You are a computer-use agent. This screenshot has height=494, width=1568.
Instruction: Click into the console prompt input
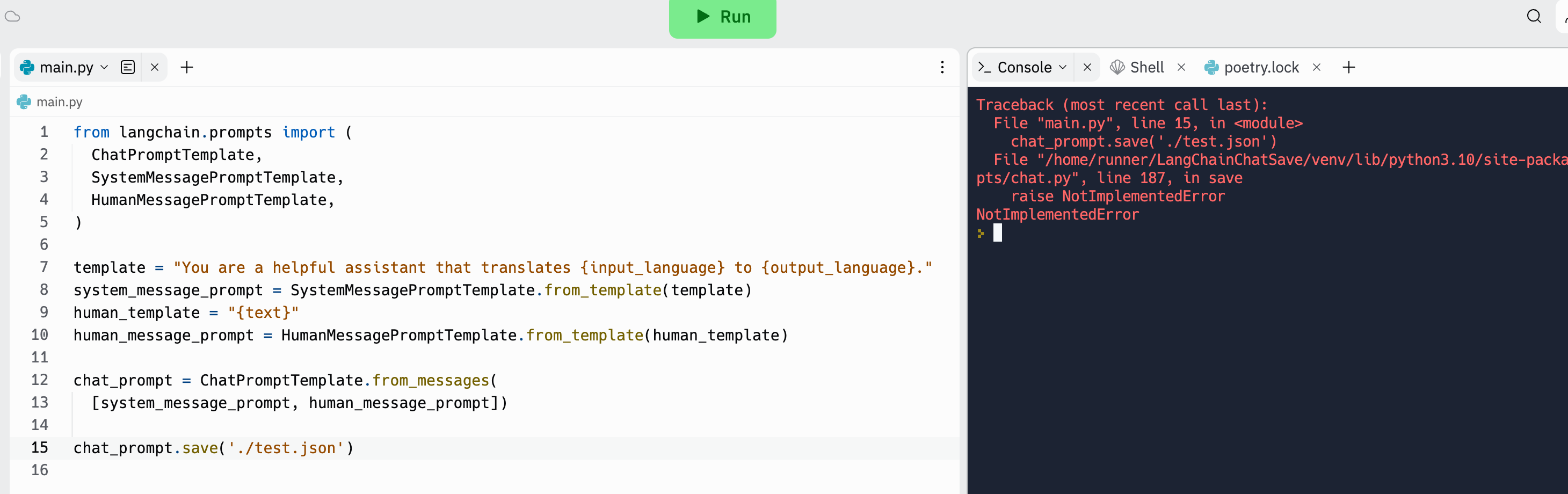999,233
